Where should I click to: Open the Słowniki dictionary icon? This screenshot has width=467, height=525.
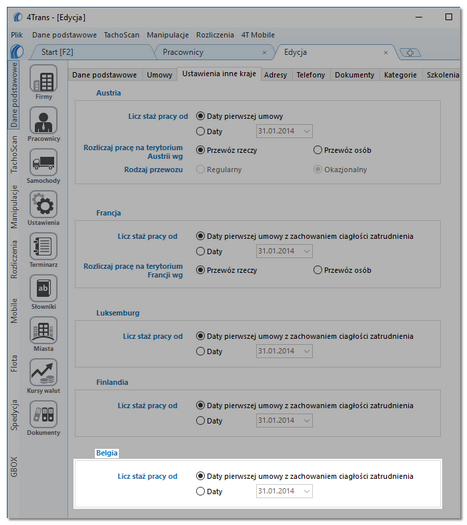(44, 289)
